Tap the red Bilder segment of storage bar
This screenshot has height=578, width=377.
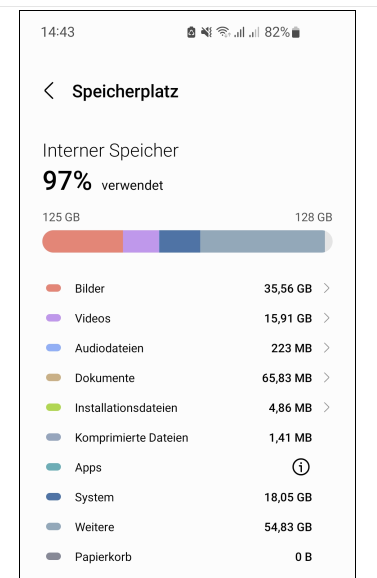click(x=83, y=241)
